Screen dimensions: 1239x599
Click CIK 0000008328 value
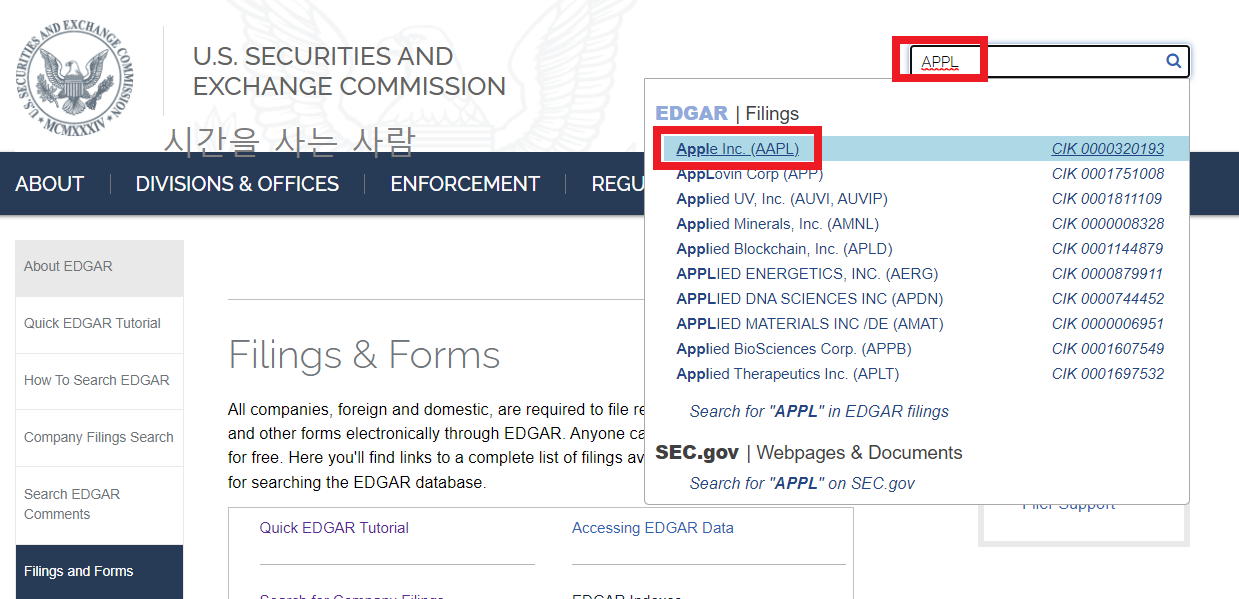1108,224
